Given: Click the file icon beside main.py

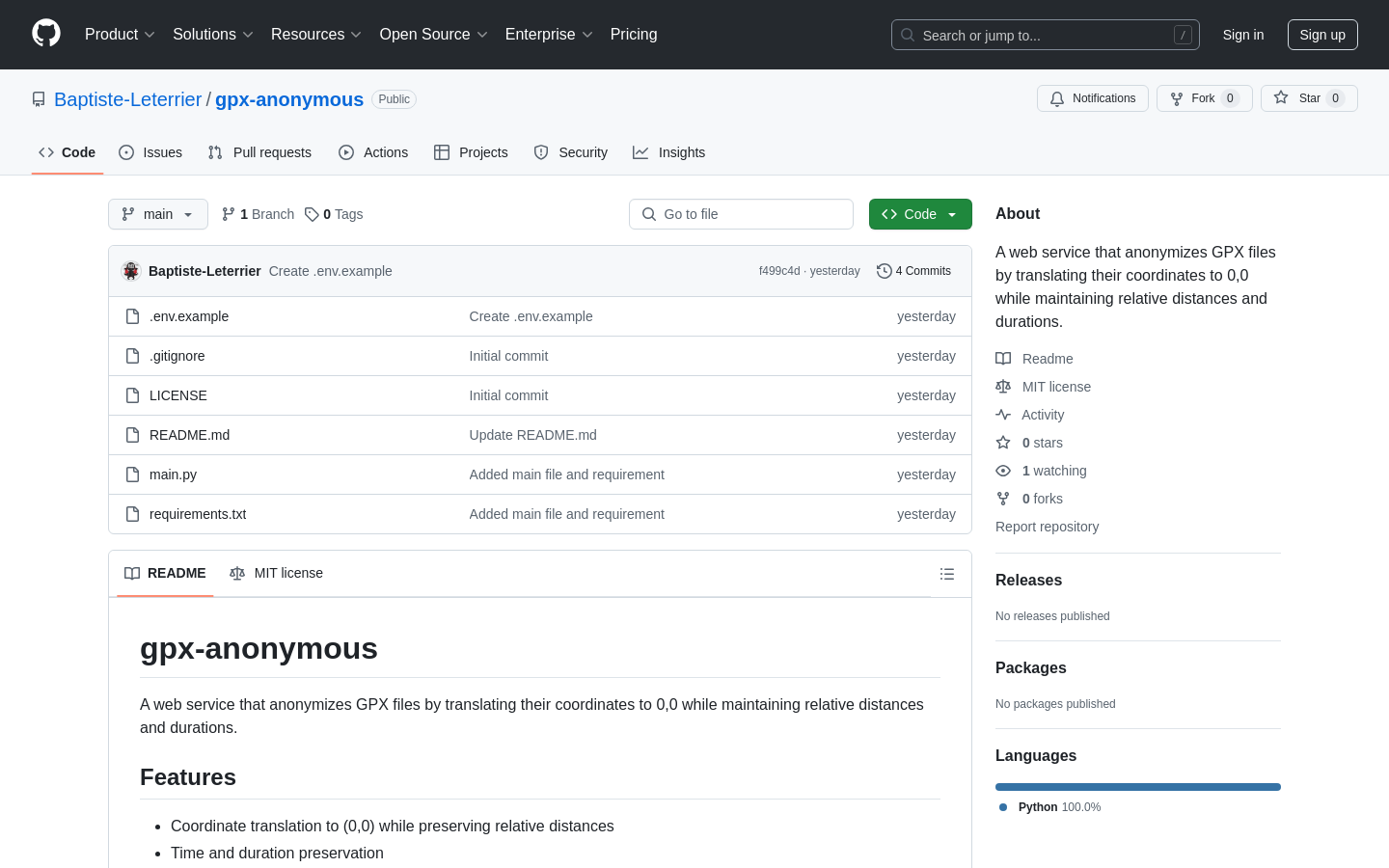Looking at the screenshot, I should point(133,475).
